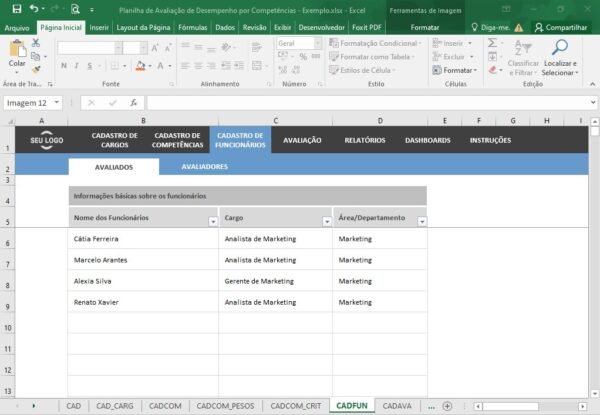Click the Undo arrow icon
Viewport: 600px width, 415px height.
pyautogui.click(x=34, y=9)
